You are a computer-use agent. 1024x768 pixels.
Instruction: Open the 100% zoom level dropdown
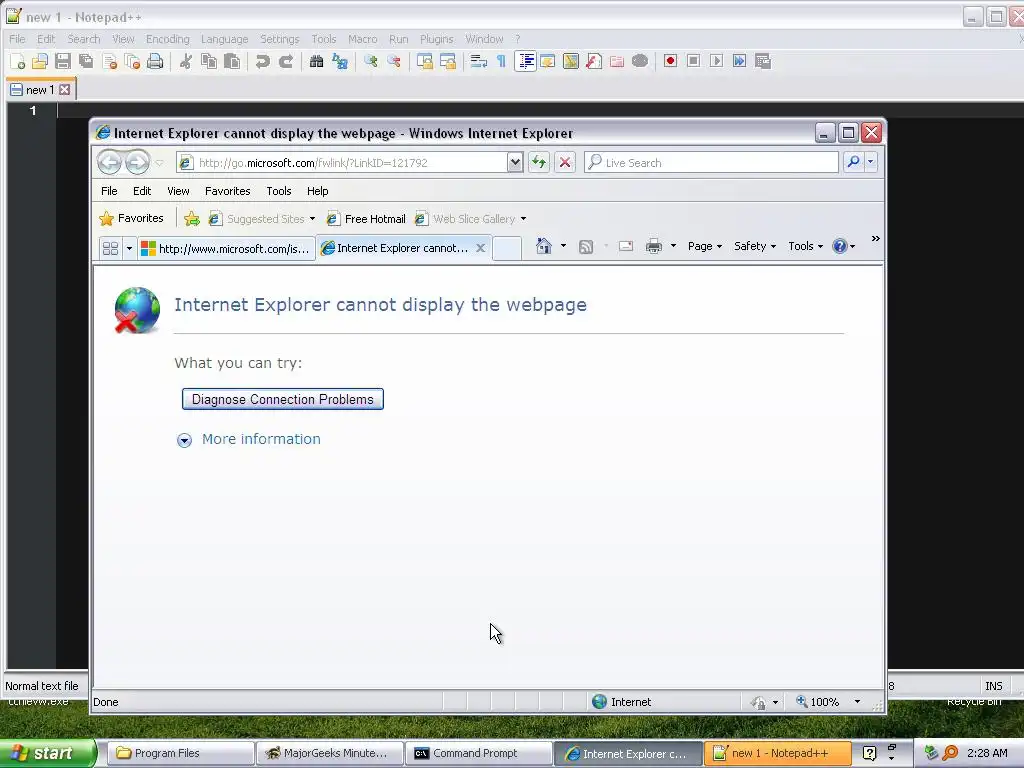(857, 702)
